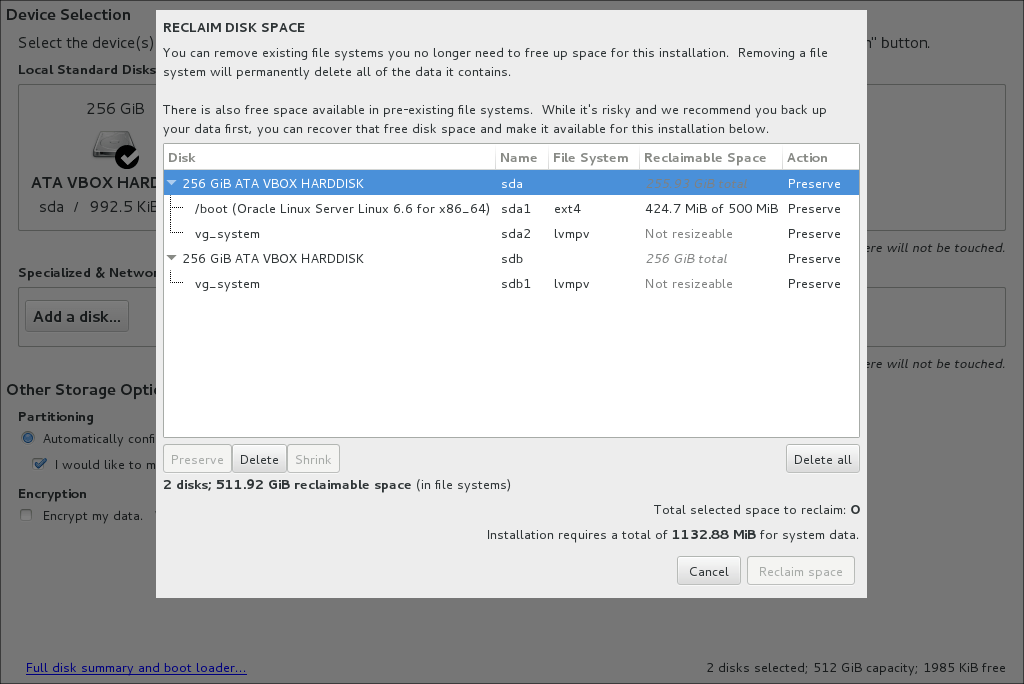Click the Preserve button
Viewport: 1024px width, 684px height.
click(197, 458)
